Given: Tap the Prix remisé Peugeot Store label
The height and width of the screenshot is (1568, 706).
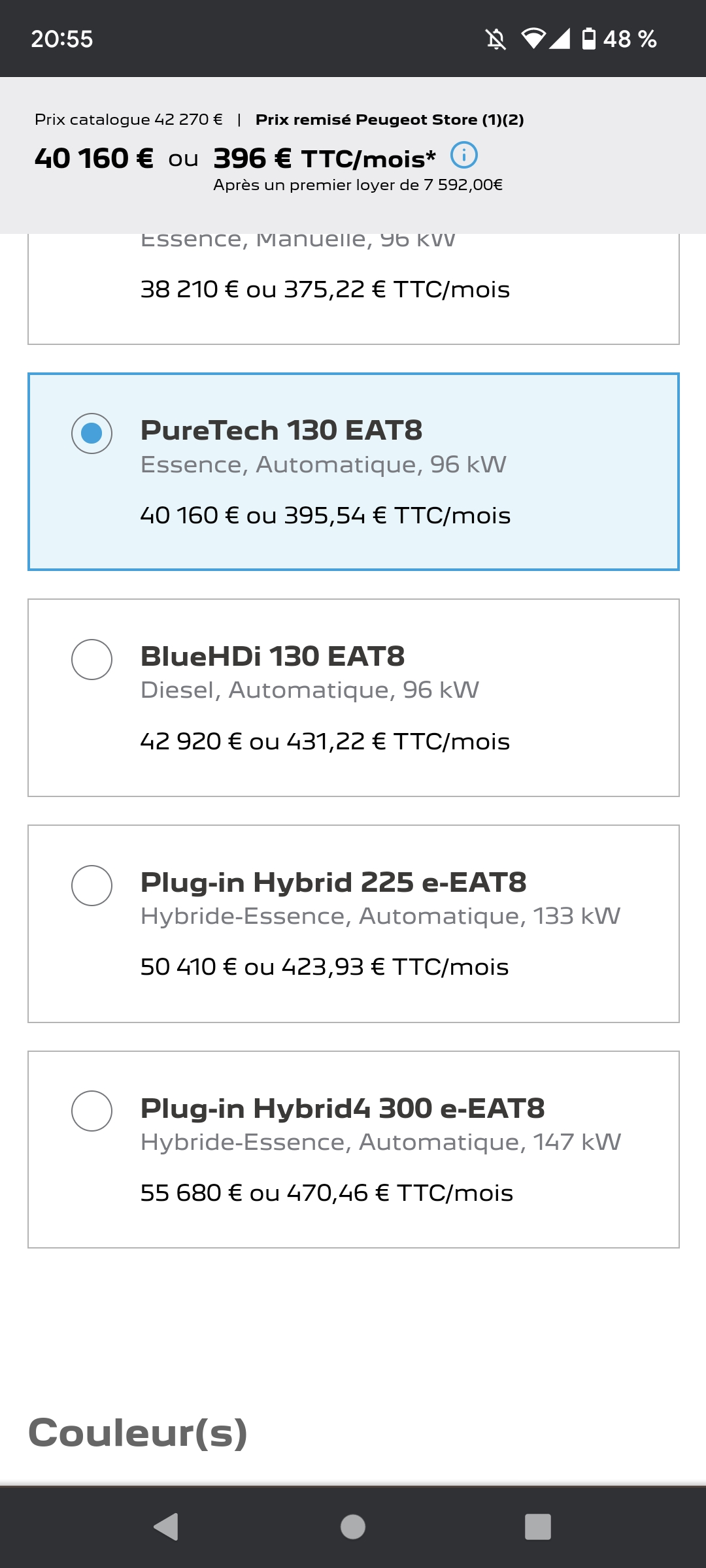Looking at the screenshot, I should [x=390, y=120].
